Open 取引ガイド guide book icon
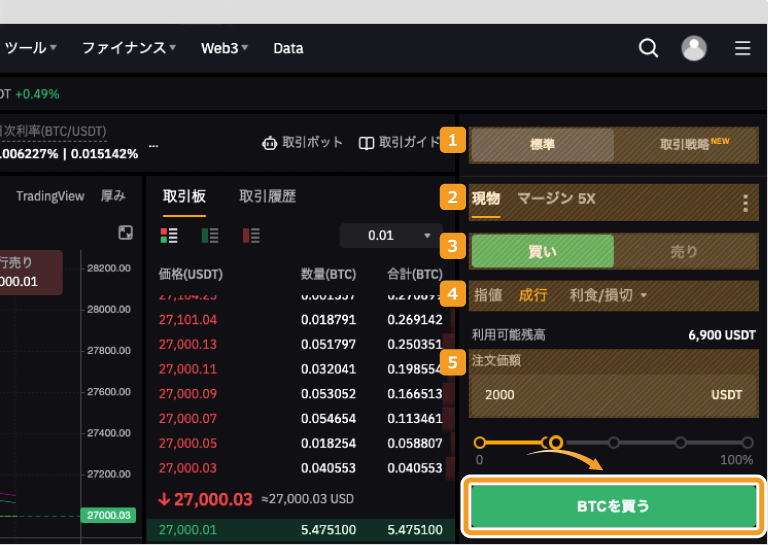This screenshot has height=545, width=768. pyautogui.click(x=366, y=143)
